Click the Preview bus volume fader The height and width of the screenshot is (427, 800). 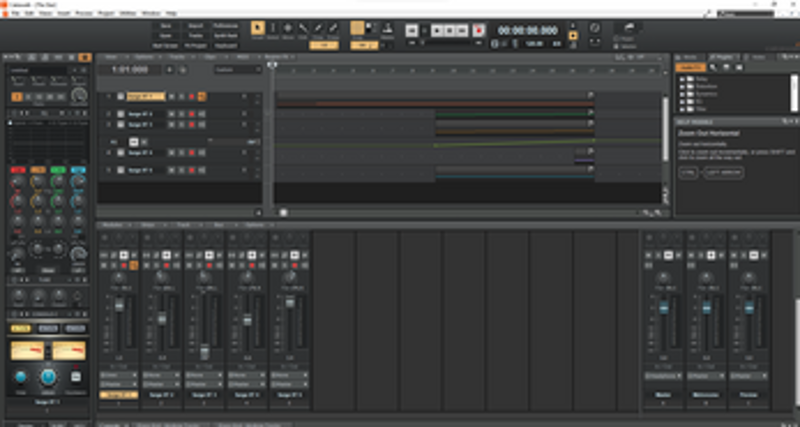[x=749, y=308]
